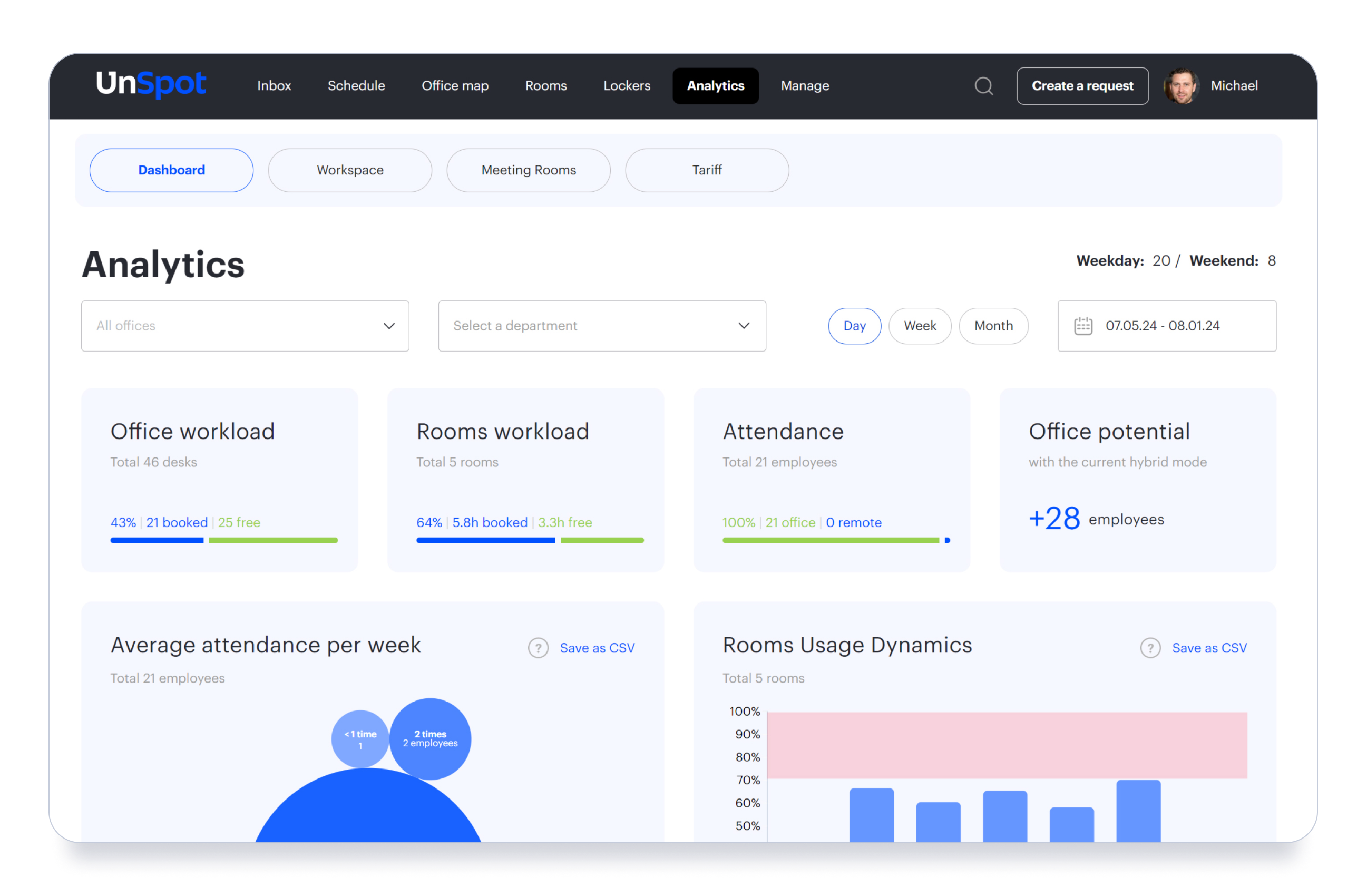Expand the All offices dropdown

point(245,326)
